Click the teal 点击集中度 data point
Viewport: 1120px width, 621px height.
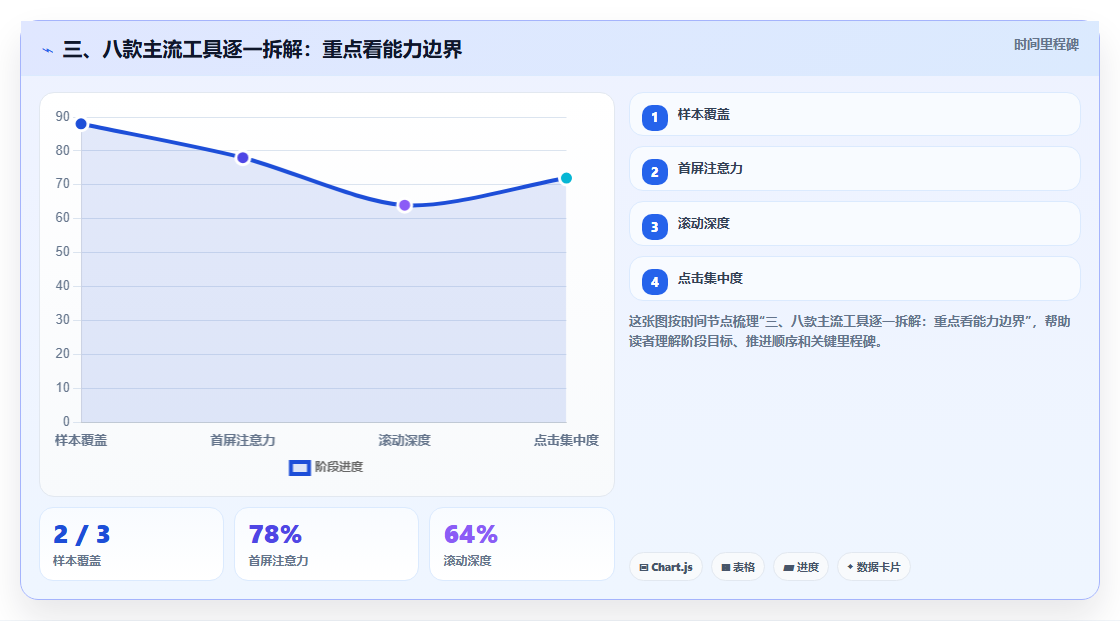coord(566,178)
